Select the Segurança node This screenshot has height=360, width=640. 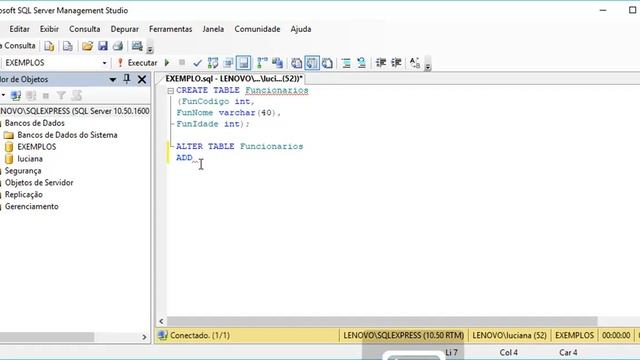[23, 171]
